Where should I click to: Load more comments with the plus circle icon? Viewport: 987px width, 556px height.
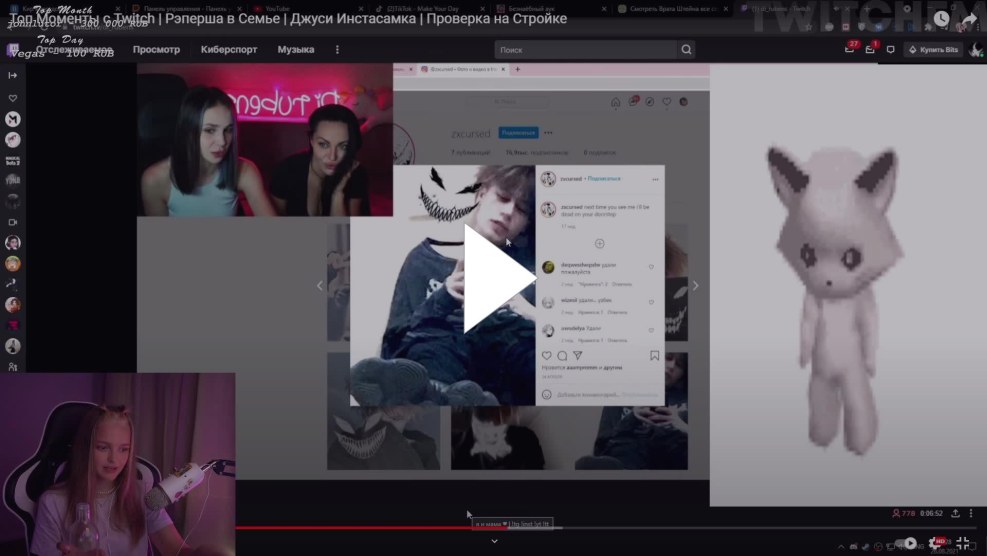599,244
